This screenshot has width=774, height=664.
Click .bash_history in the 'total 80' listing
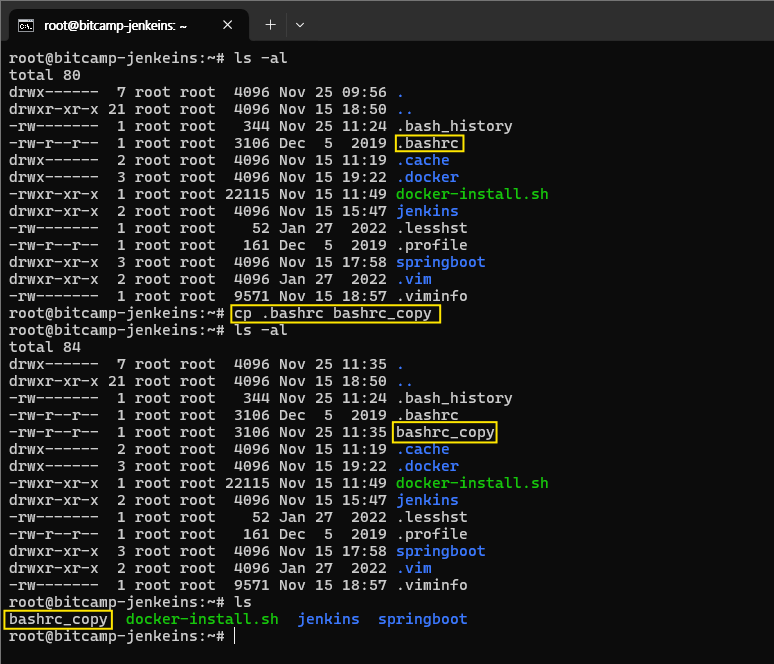[454, 126]
